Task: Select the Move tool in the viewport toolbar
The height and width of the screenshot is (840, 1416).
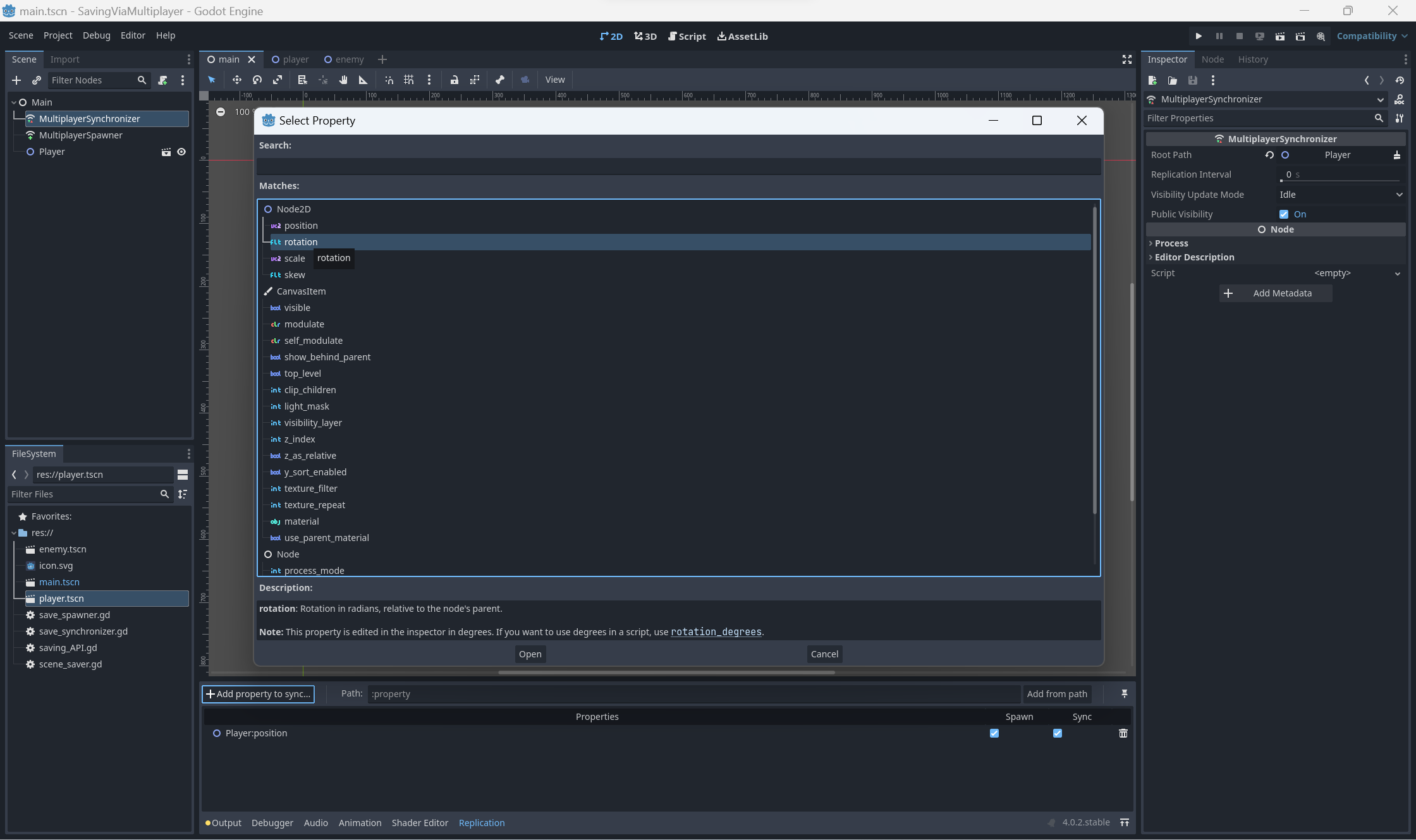Action: click(x=237, y=80)
